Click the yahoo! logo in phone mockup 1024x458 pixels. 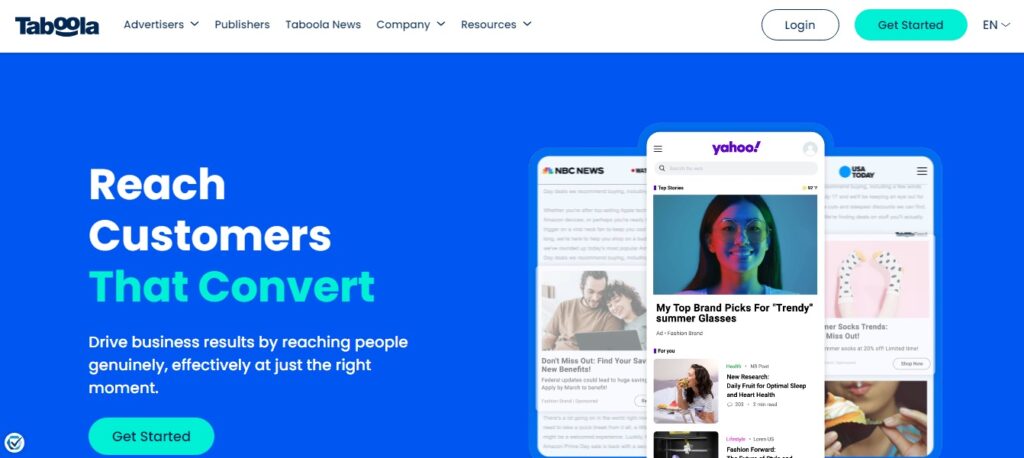pos(736,148)
